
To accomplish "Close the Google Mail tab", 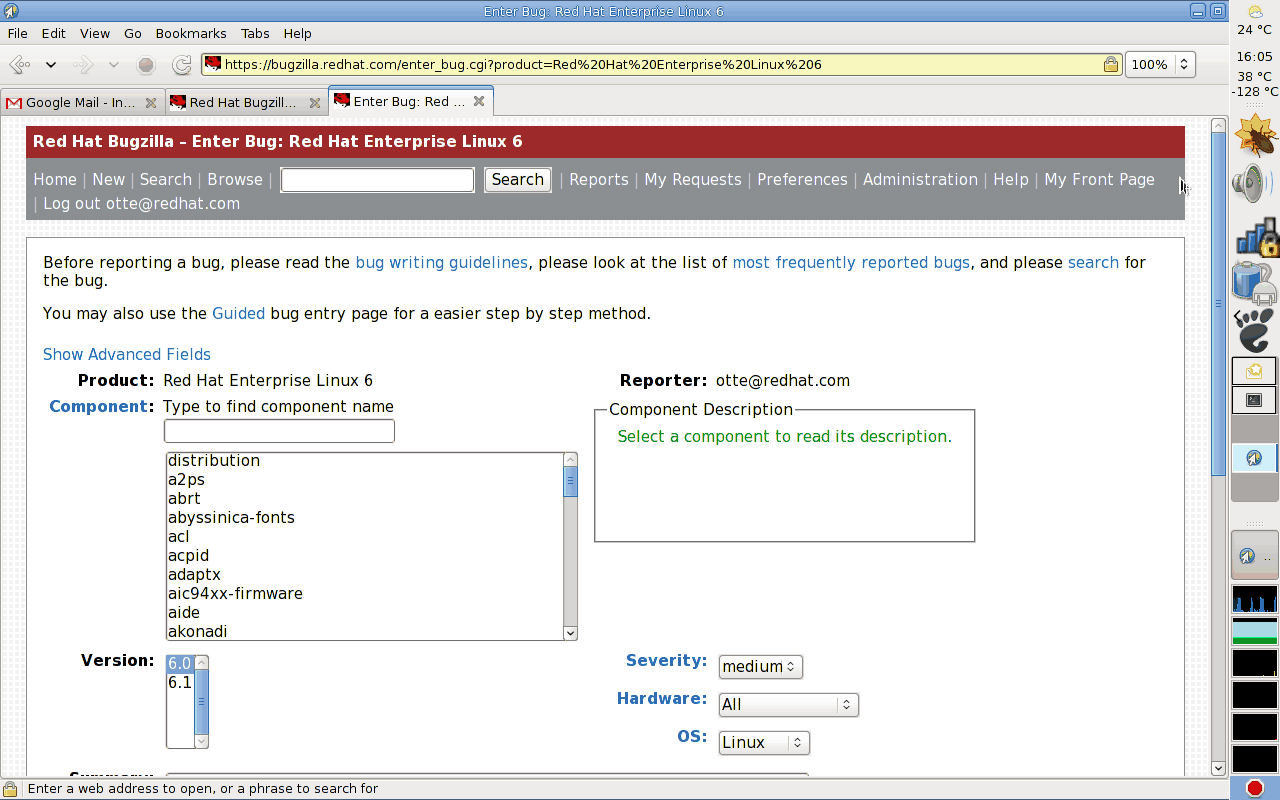I will (x=151, y=102).
